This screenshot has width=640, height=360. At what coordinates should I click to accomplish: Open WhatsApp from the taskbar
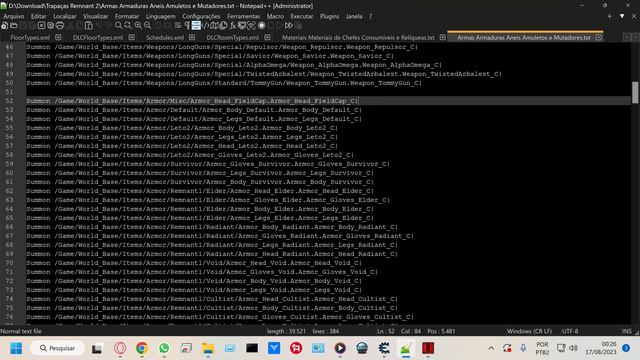click(x=164, y=348)
